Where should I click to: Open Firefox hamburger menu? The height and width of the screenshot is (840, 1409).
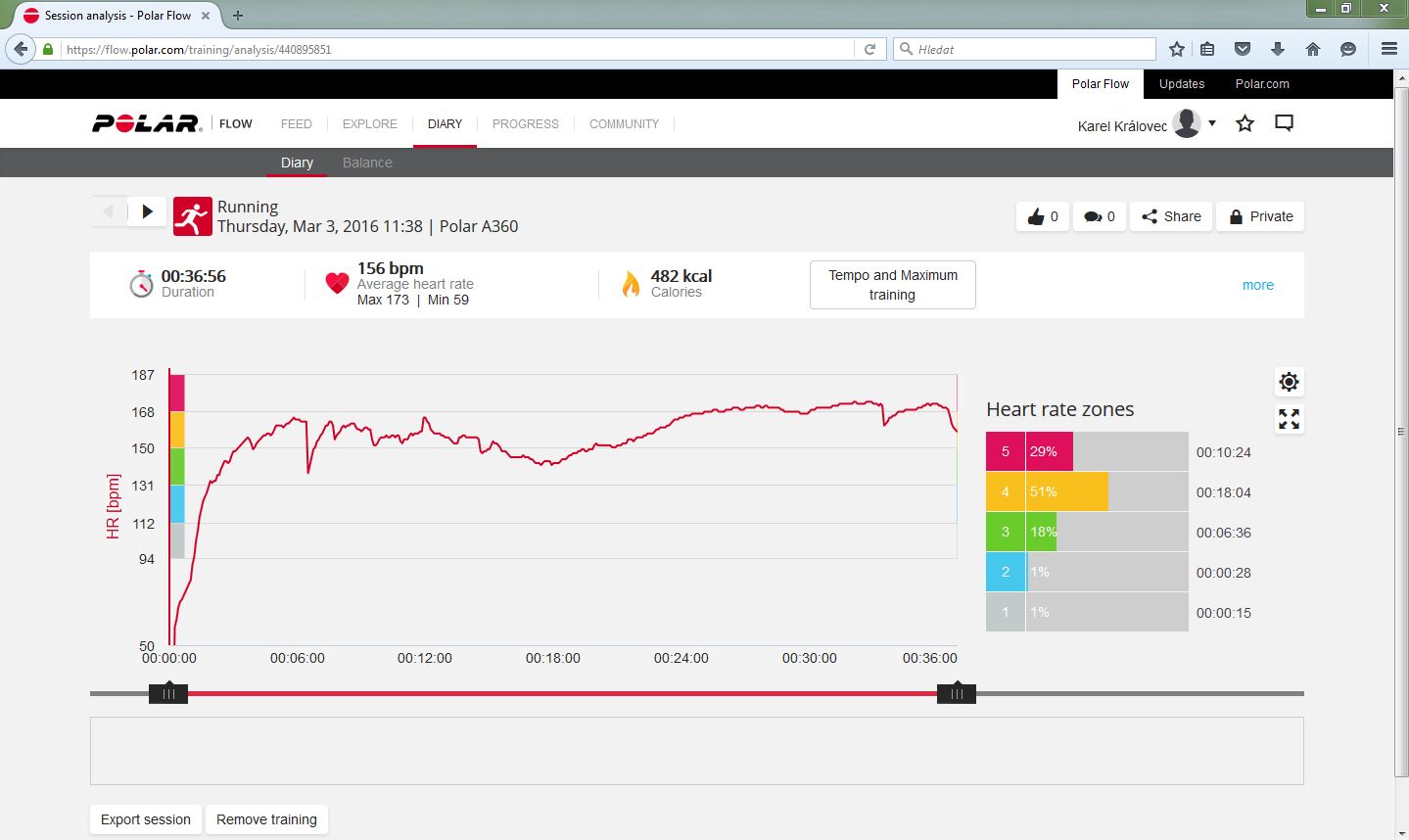[x=1388, y=49]
